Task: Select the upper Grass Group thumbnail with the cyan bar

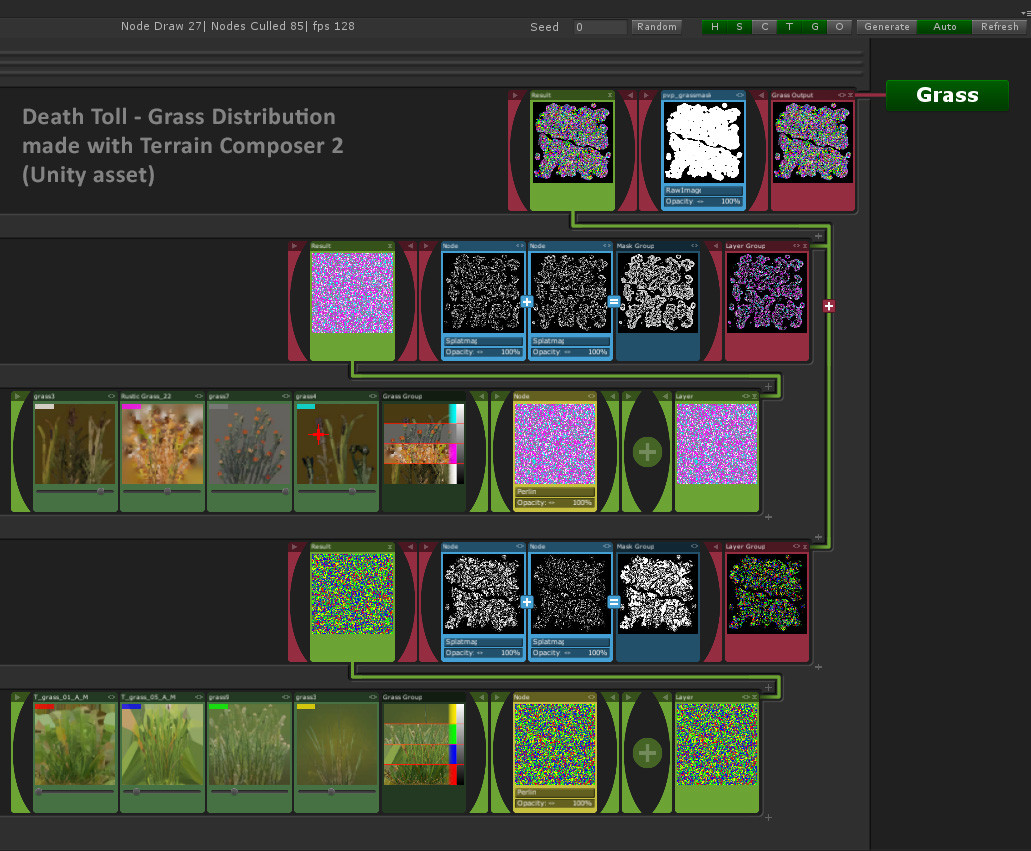Action: (423, 444)
